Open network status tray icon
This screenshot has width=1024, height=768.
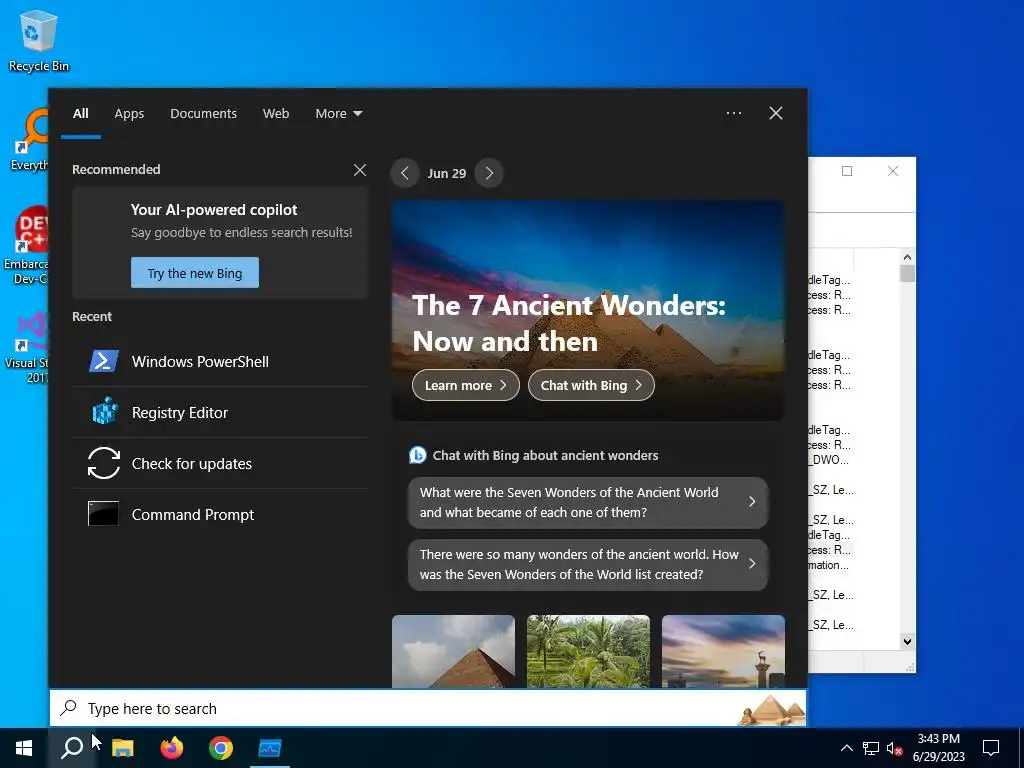871,748
